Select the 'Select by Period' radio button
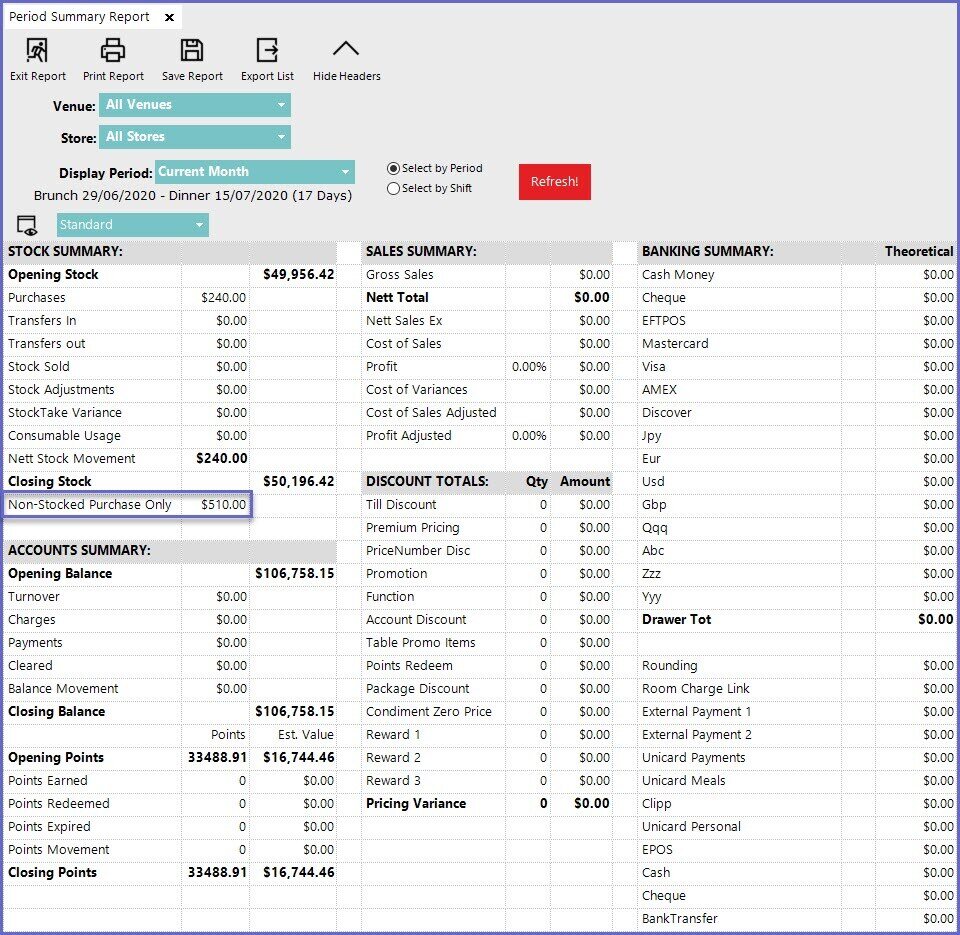 pyautogui.click(x=394, y=169)
